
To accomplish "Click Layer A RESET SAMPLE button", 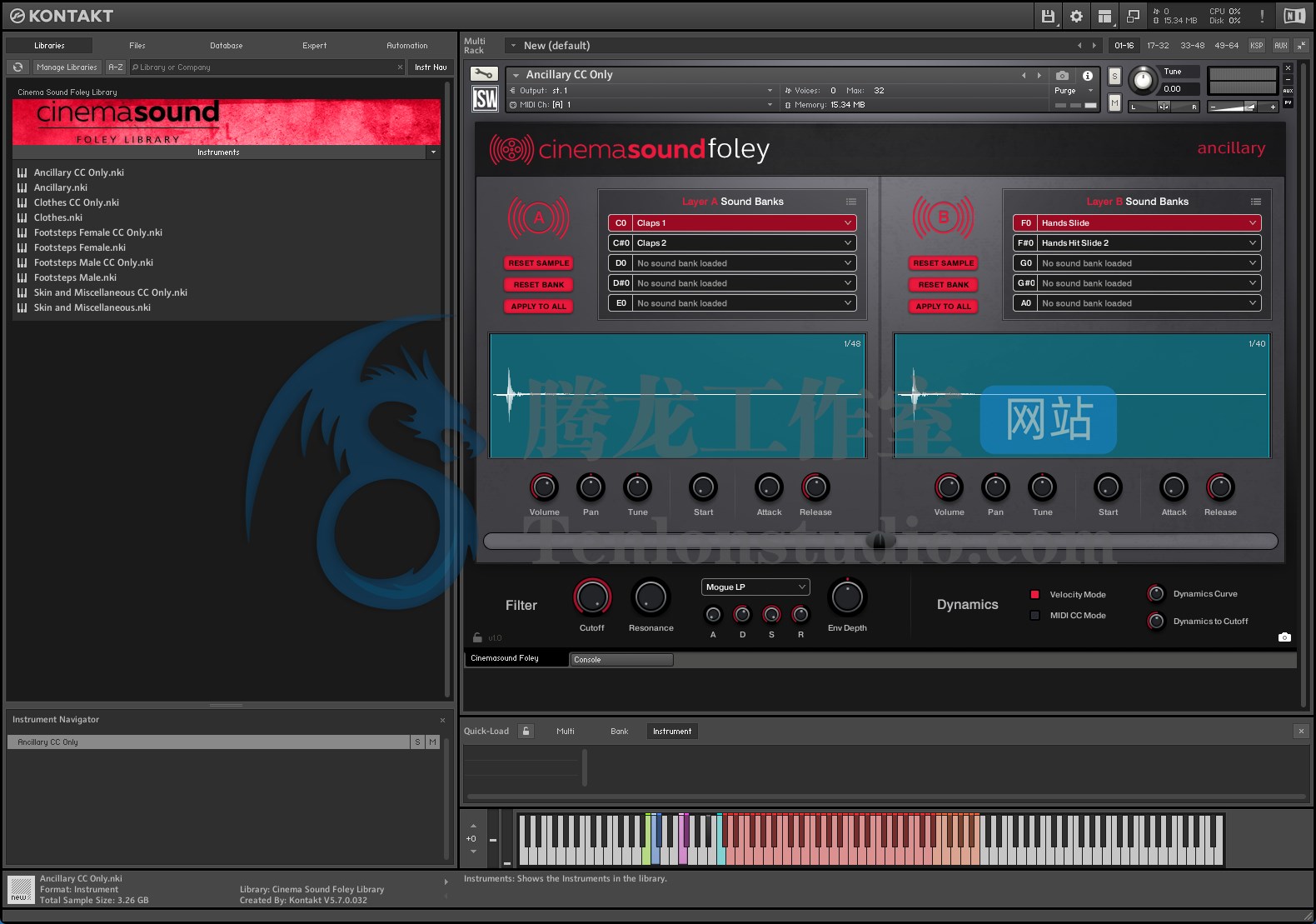I will coord(538,263).
